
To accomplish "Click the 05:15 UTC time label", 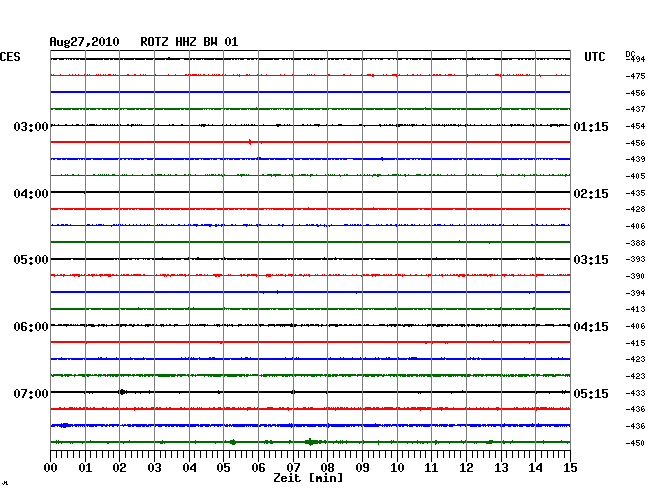I will (x=591, y=393).
